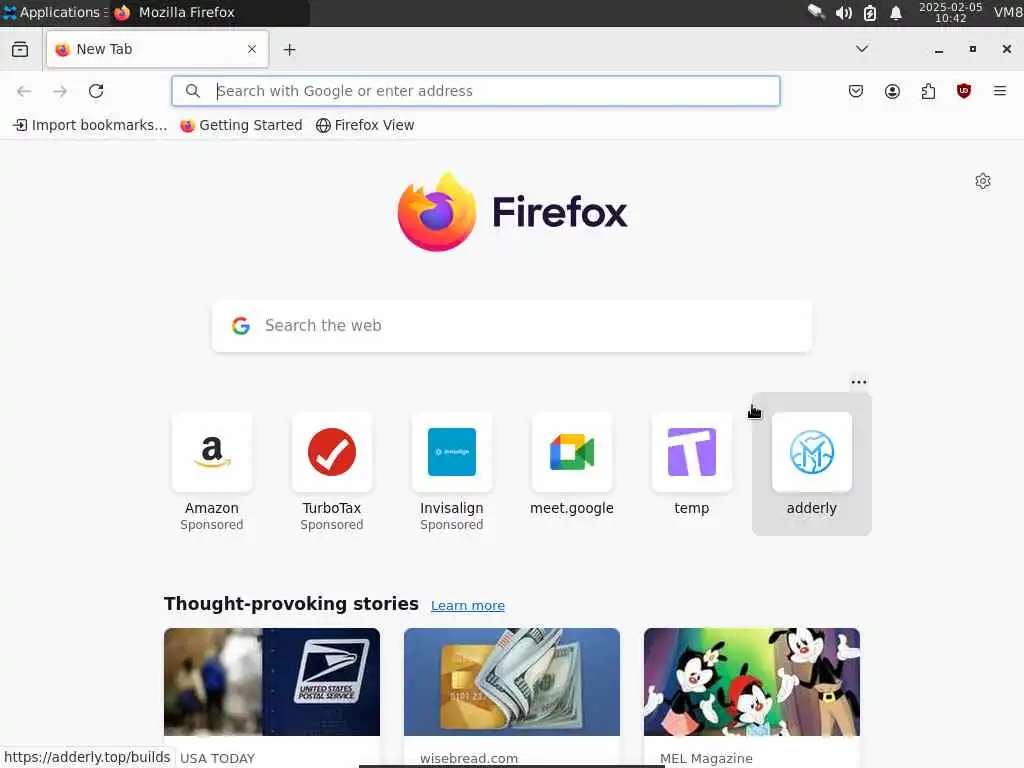Go back using the back arrow

(24, 91)
